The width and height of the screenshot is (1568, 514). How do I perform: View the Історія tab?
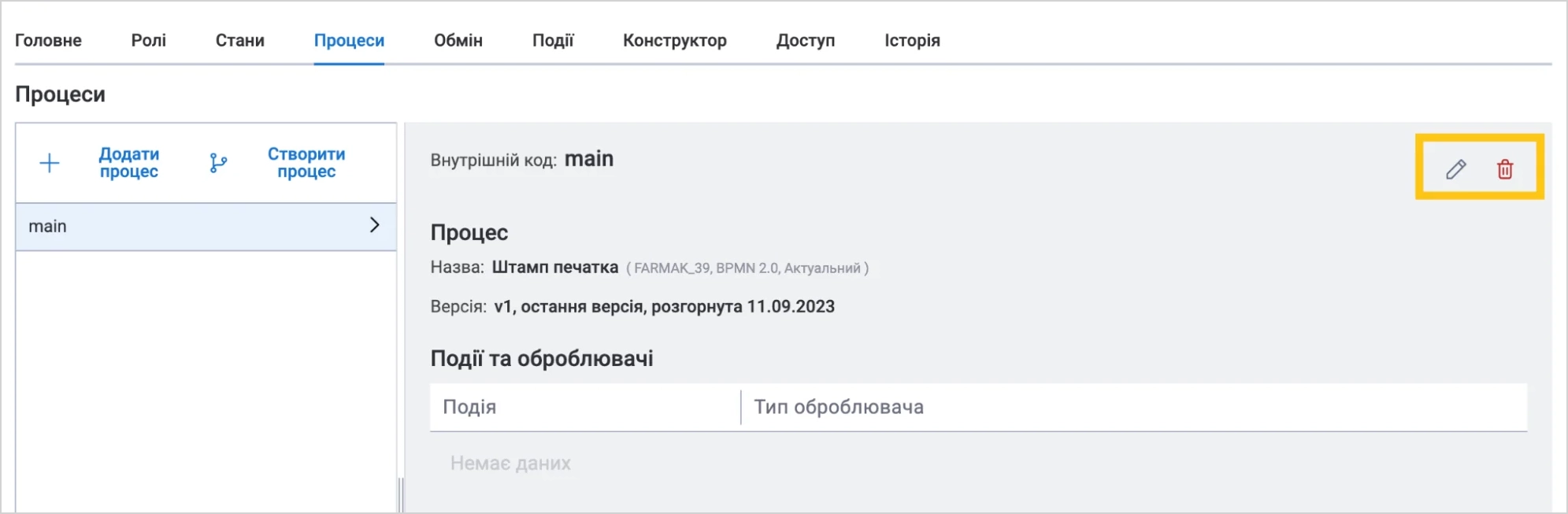[912, 40]
